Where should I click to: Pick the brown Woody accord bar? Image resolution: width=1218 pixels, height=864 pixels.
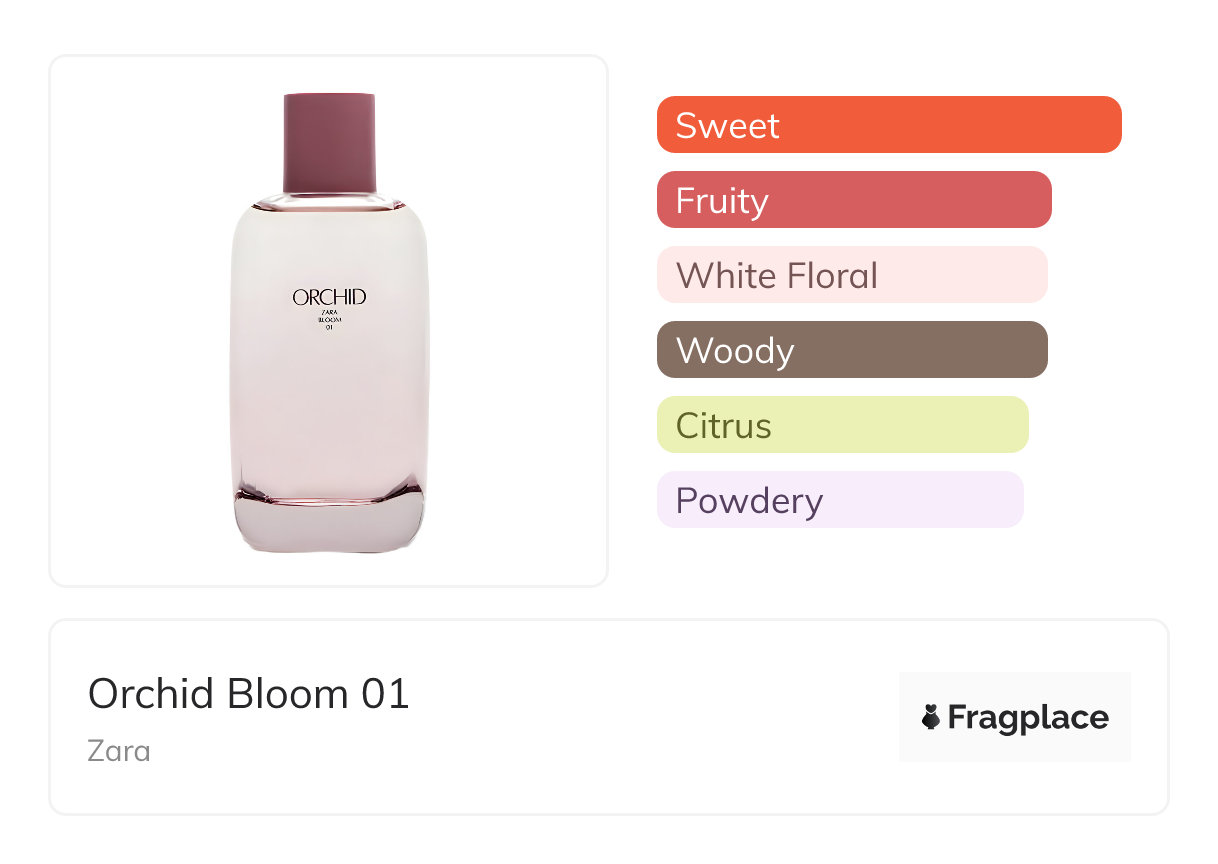pyautogui.click(x=851, y=350)
